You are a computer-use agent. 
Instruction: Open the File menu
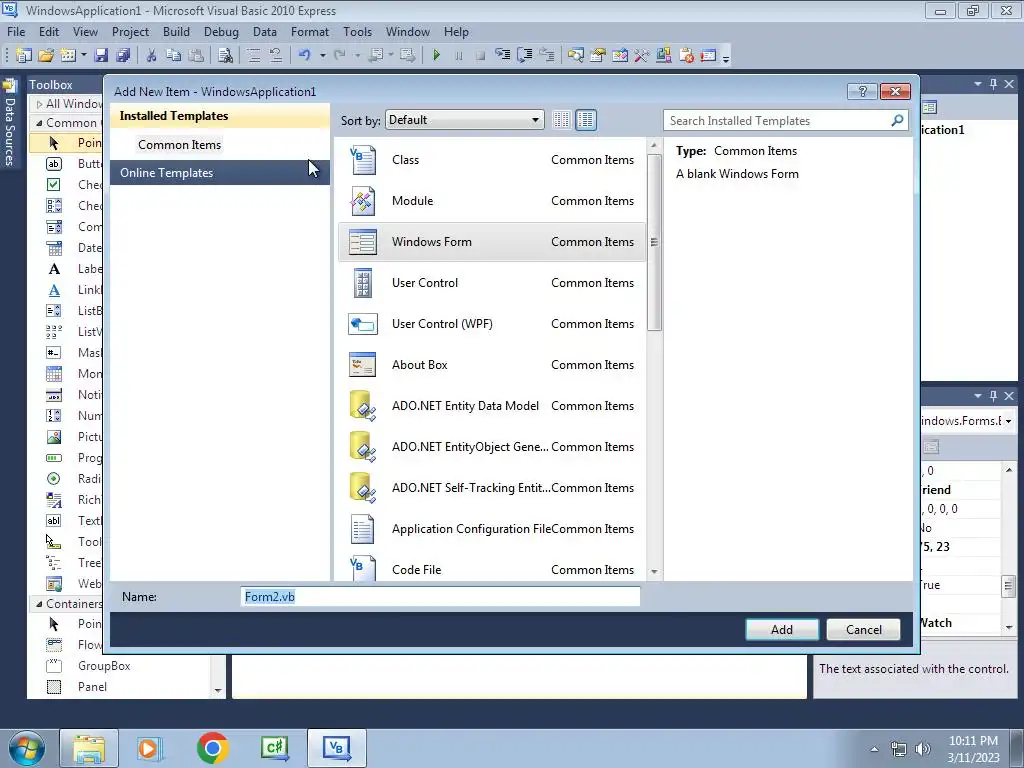click(x=16, y=32)
